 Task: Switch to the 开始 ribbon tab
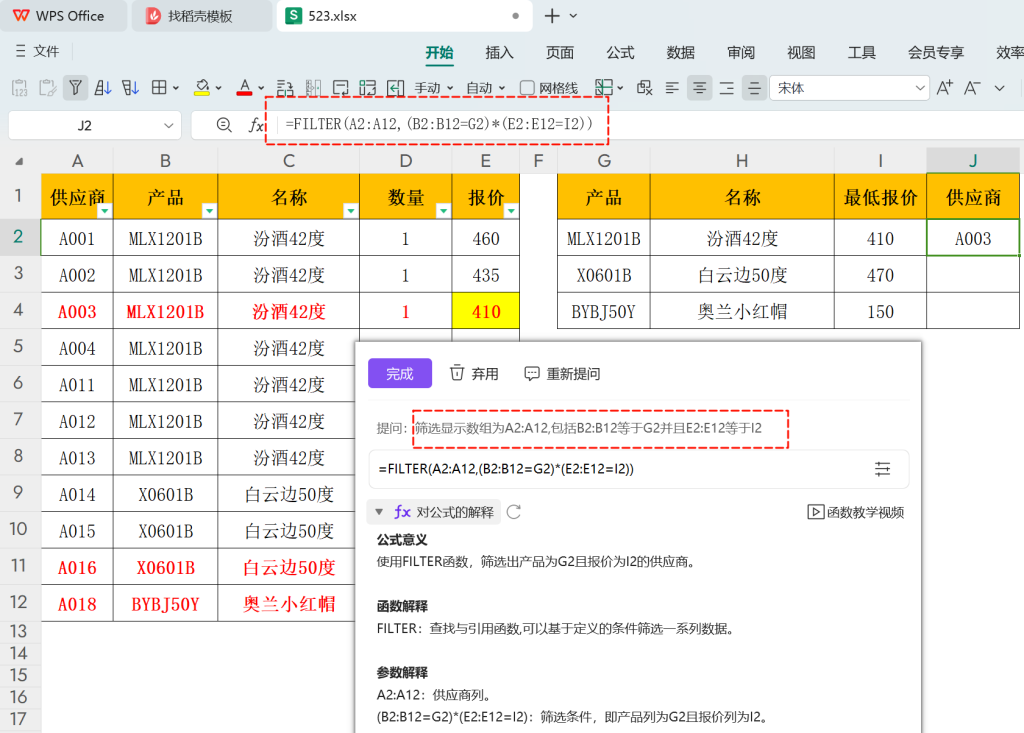440,52
